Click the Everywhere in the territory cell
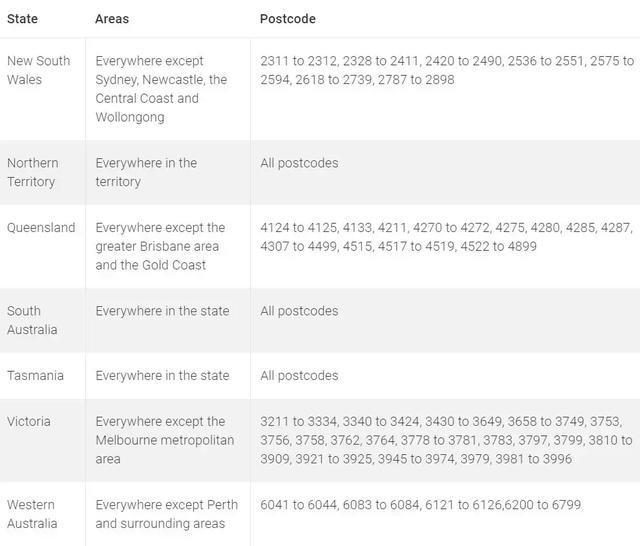This screenshot has width=640, height=546. pyautogui.click(x=146, y=172)
